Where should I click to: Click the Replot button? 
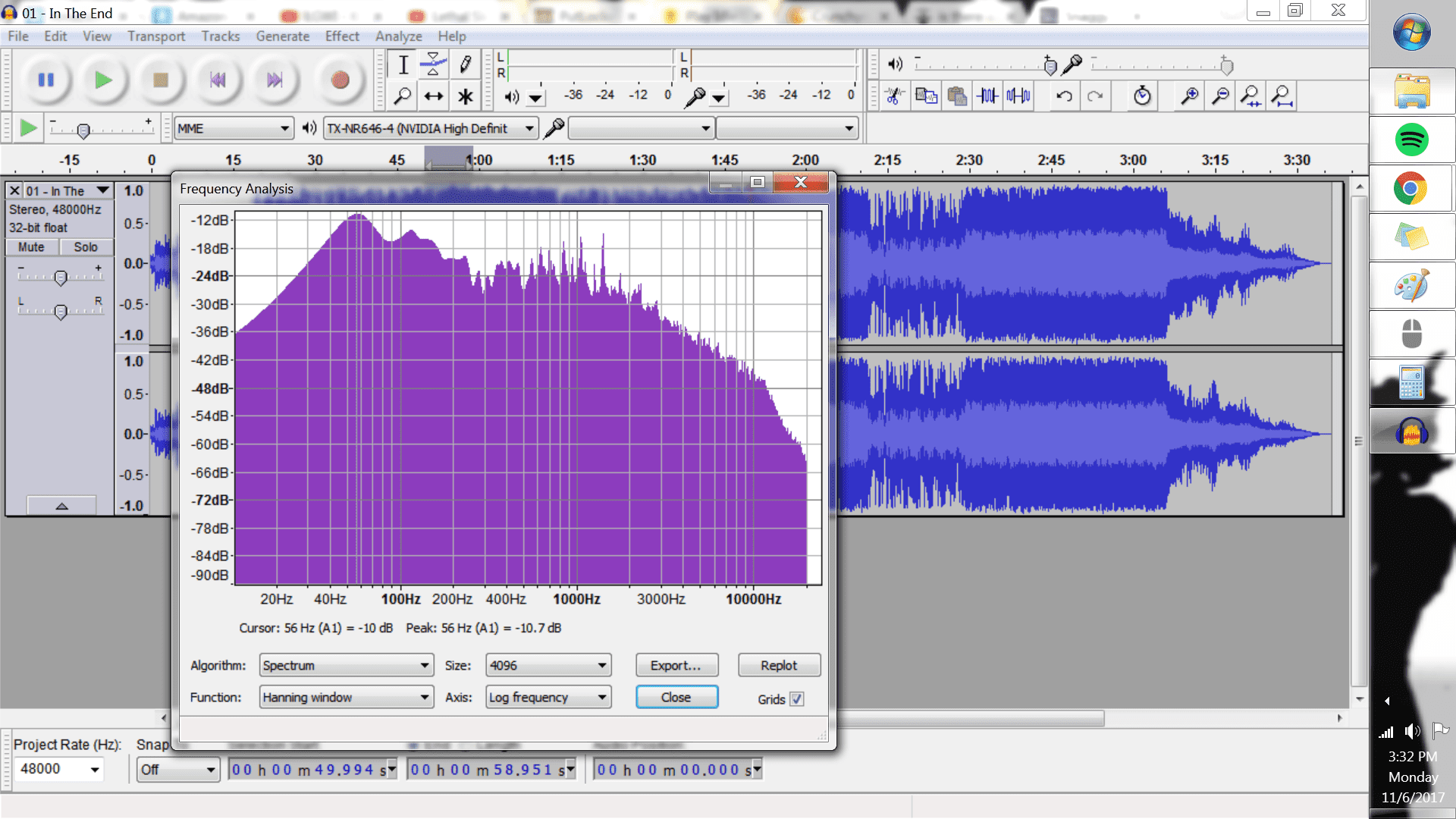[779, 665]
